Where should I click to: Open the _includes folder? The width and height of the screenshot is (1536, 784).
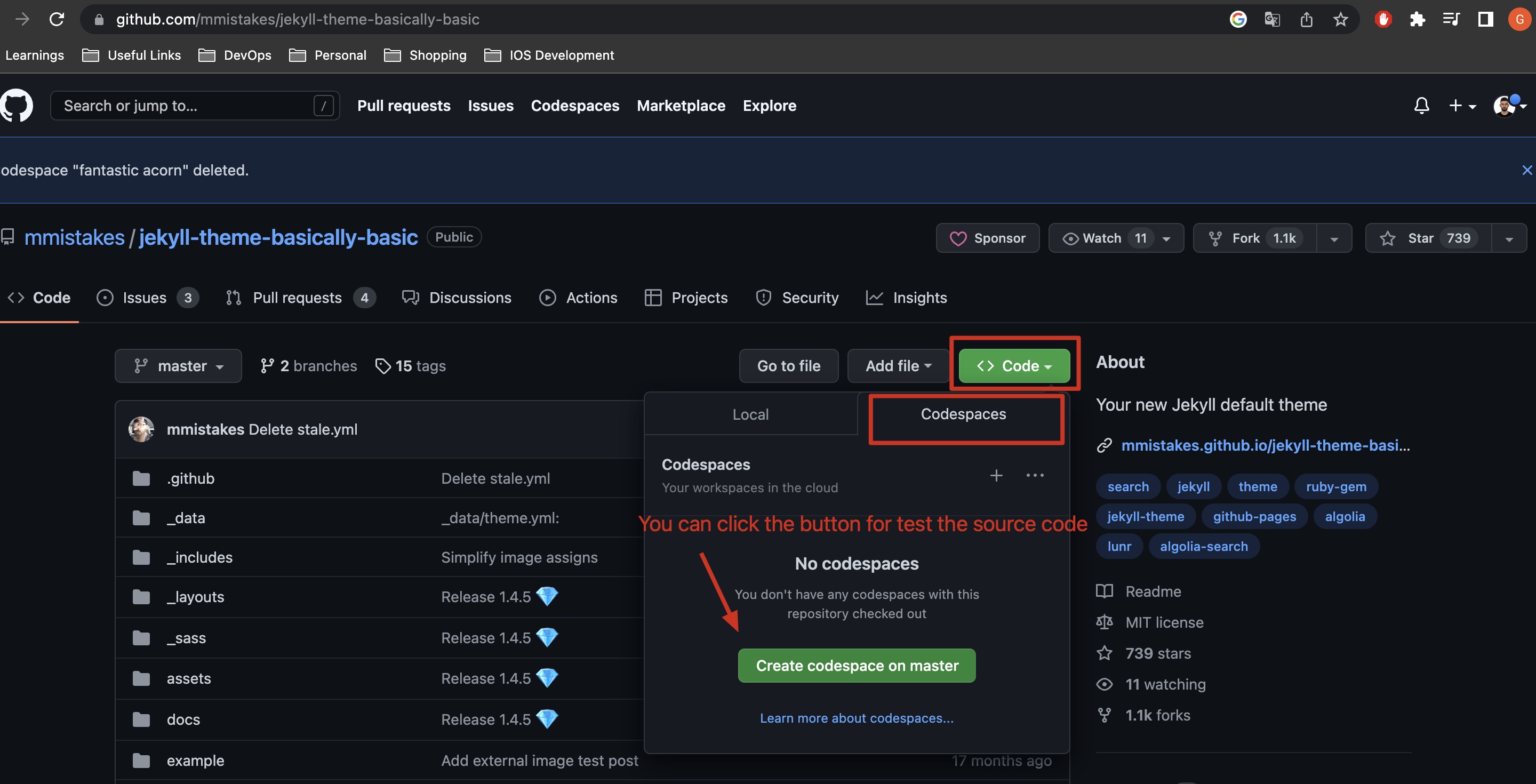pyautogui.click(x=199, y=557)
